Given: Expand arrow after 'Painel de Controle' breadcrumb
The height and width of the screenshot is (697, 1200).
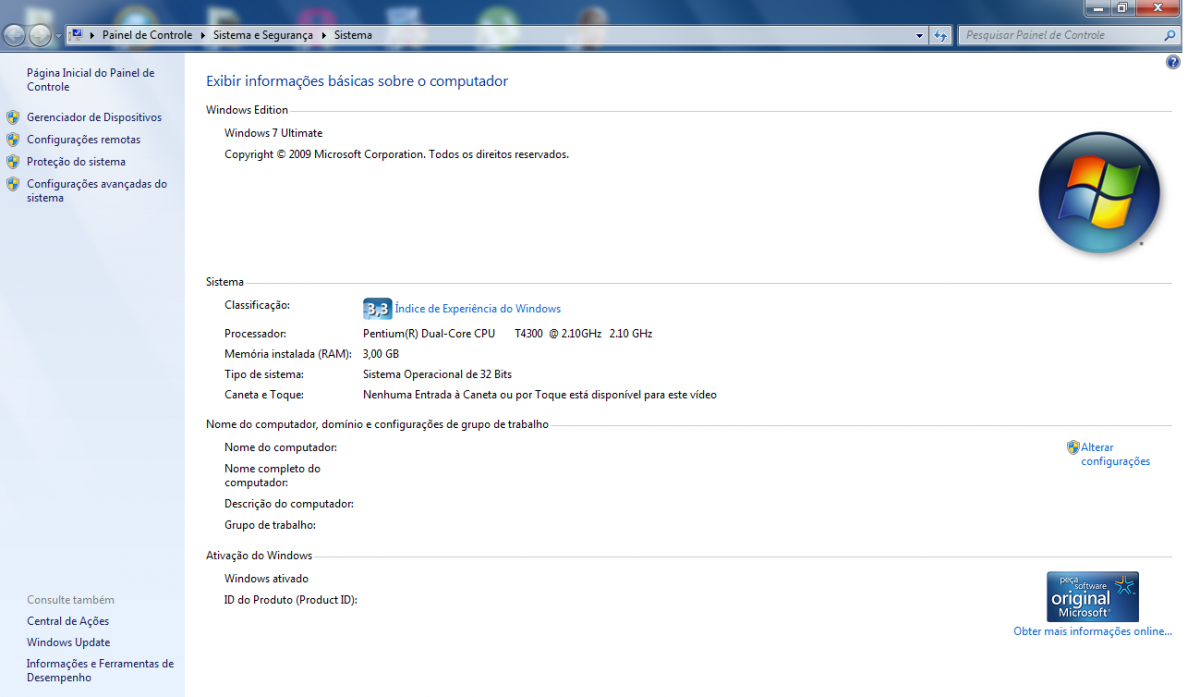Looking at the screenshot, I should coord(202,35).
